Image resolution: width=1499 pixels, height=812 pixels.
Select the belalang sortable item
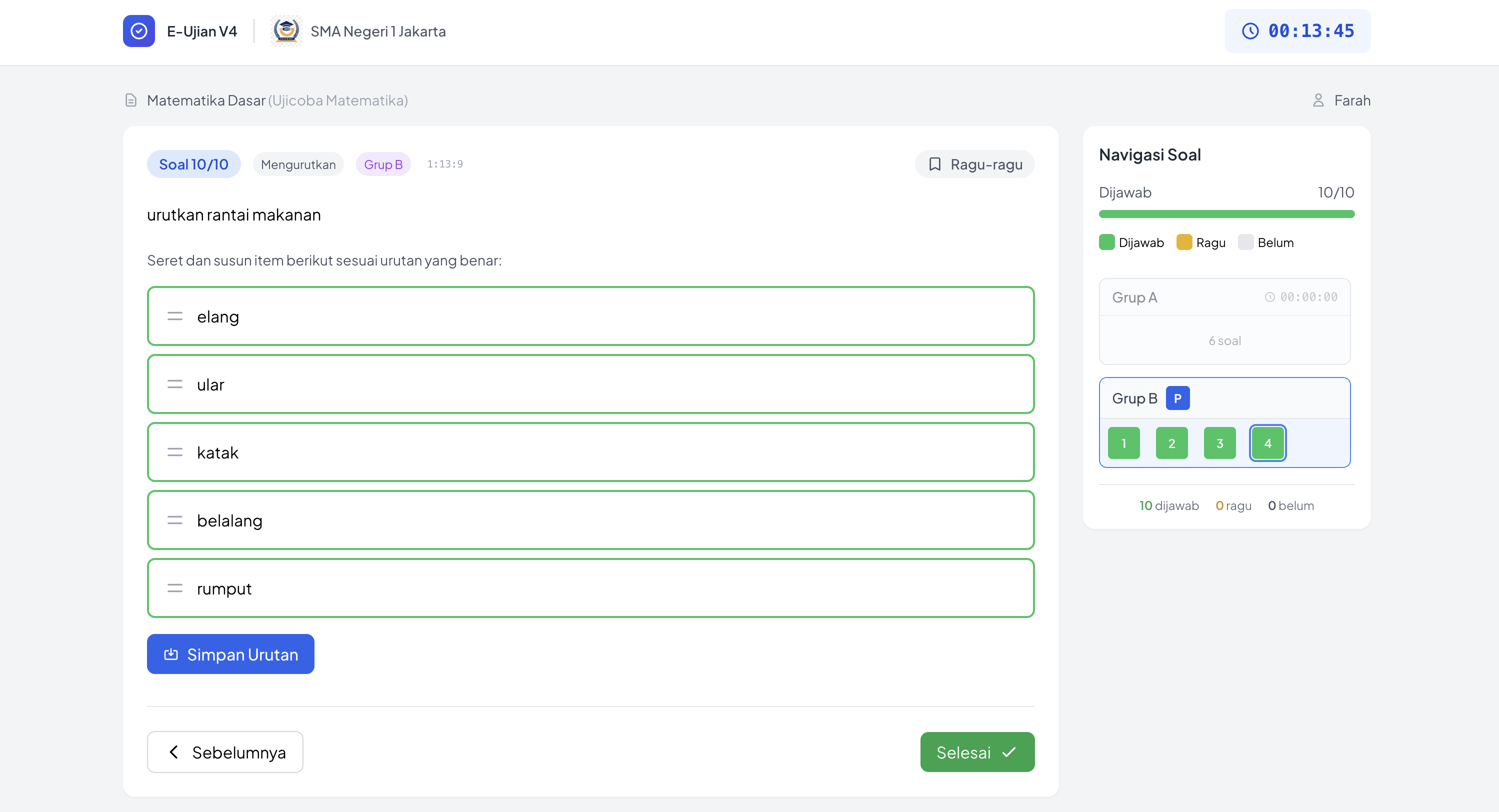click(590, 520)
